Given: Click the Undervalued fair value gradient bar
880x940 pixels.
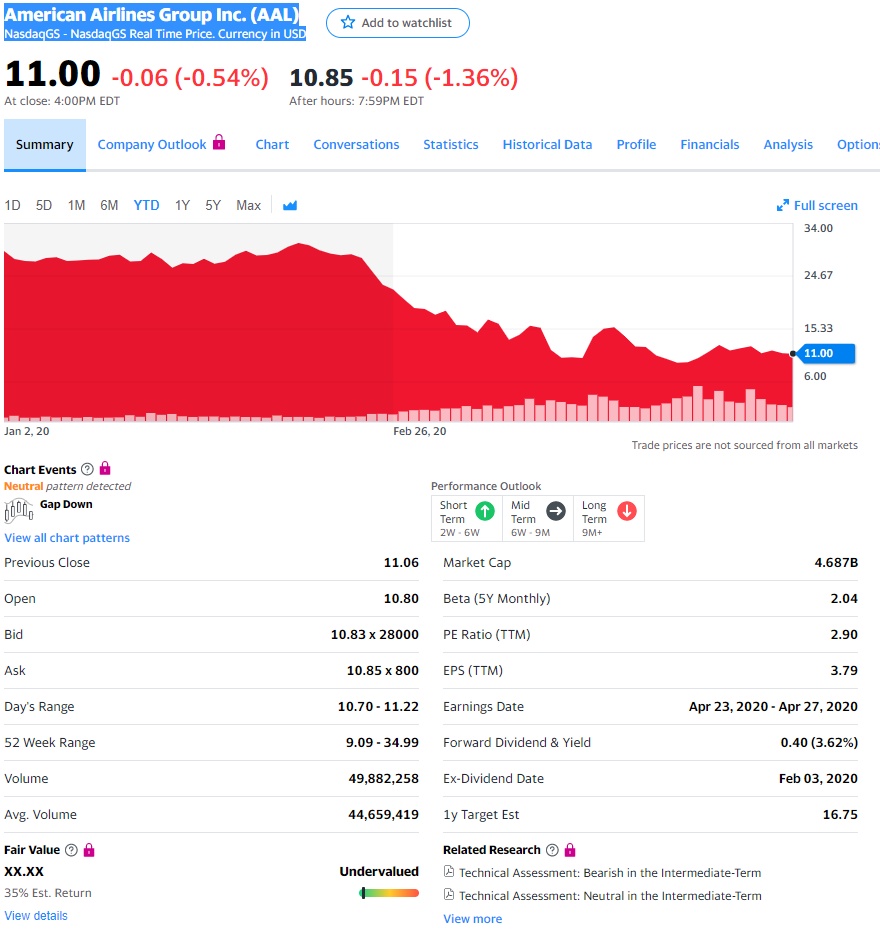Looking at the screenshot, I should 389,893.
